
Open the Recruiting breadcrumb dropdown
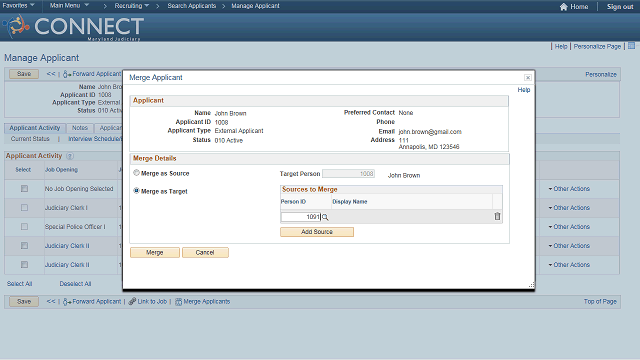131,6
